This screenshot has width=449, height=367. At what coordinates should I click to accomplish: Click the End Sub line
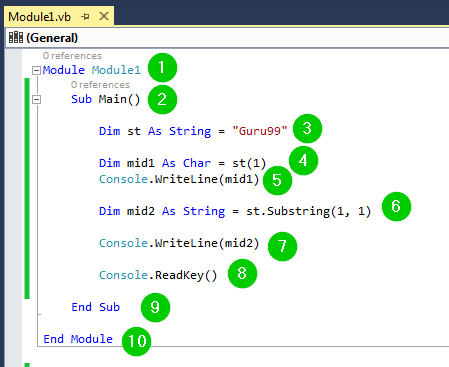[95, 307]
